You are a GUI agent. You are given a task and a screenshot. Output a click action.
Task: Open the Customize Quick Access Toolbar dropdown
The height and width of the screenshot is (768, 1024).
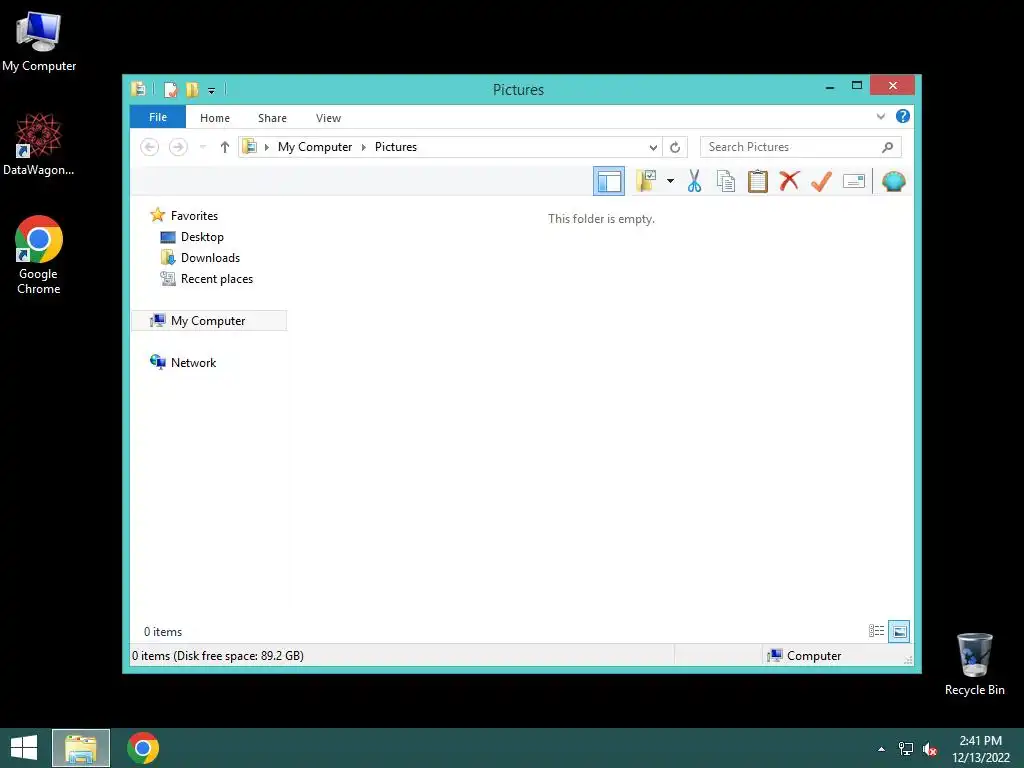(x=212, y=91)
